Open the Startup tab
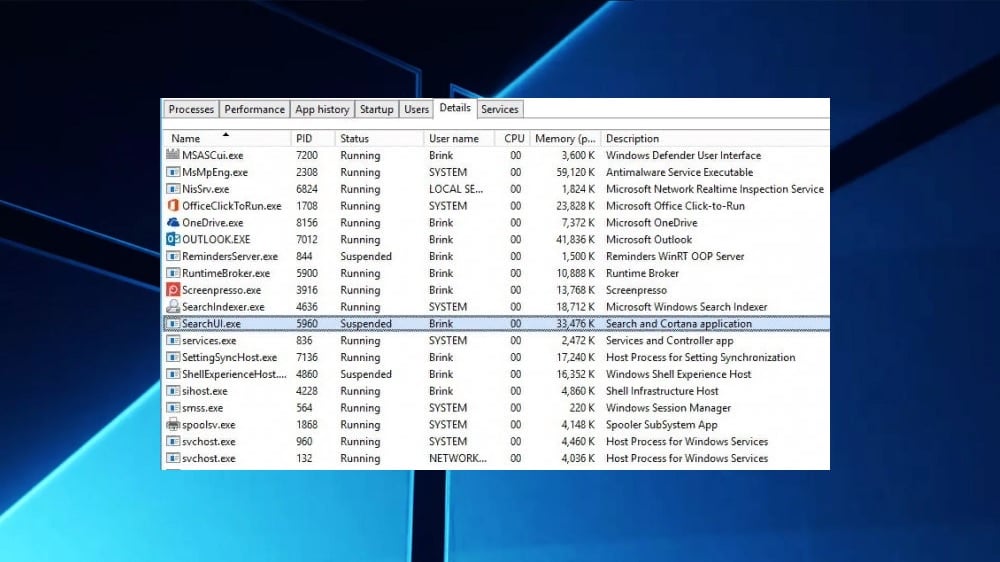1000x562 pixels. point(376,110)
